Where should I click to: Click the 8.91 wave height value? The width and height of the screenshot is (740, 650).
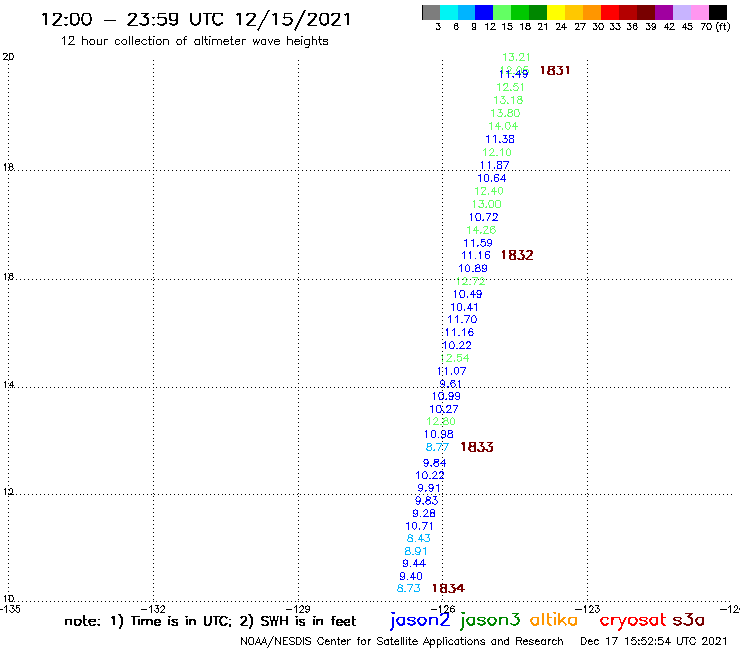[416, 551]
